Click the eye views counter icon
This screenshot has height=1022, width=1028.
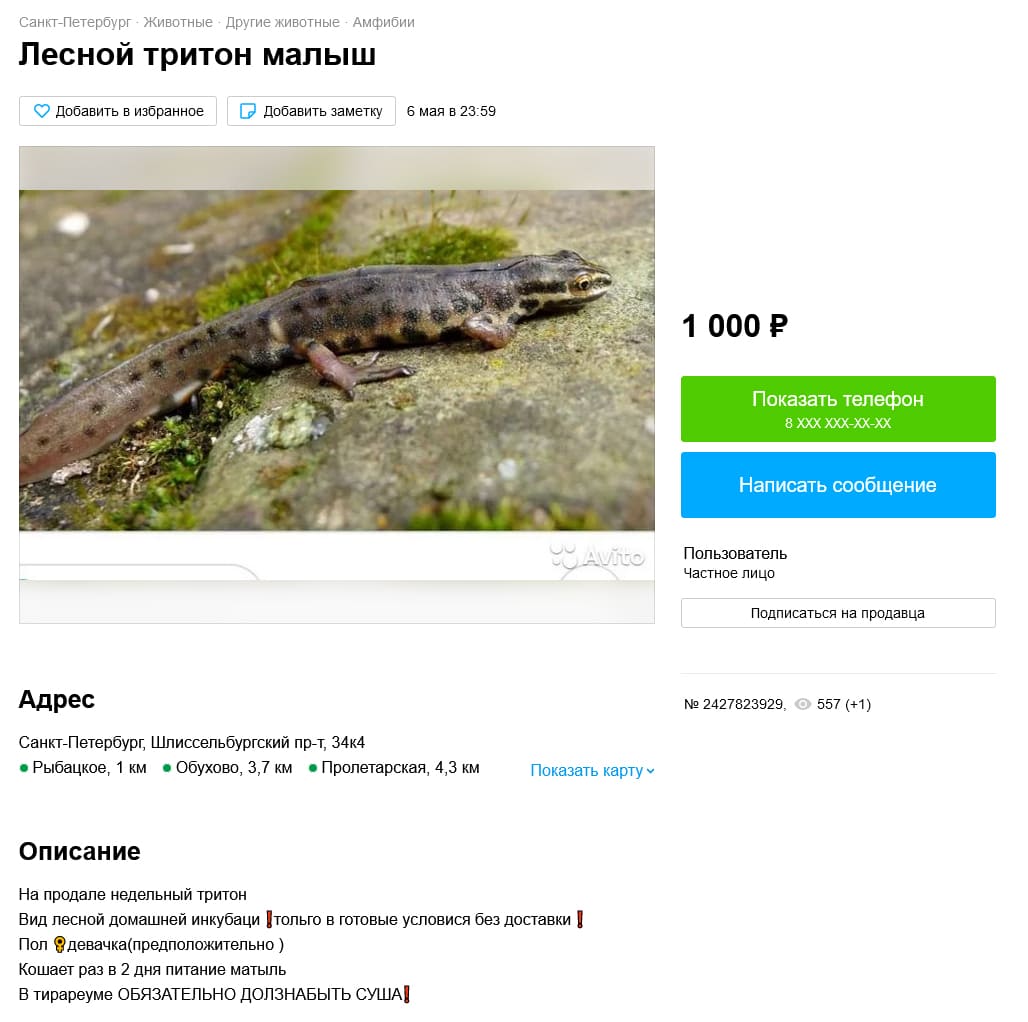point(802,705)
